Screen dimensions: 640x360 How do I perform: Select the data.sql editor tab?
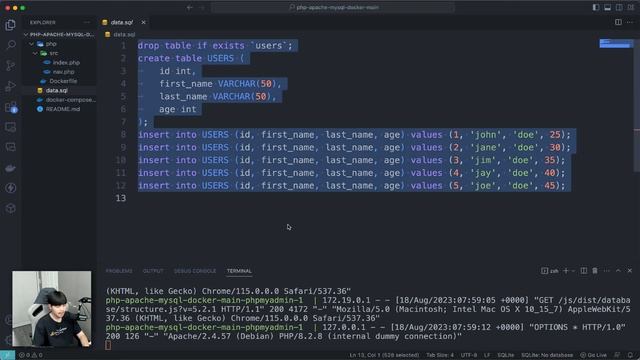(123, 22)
